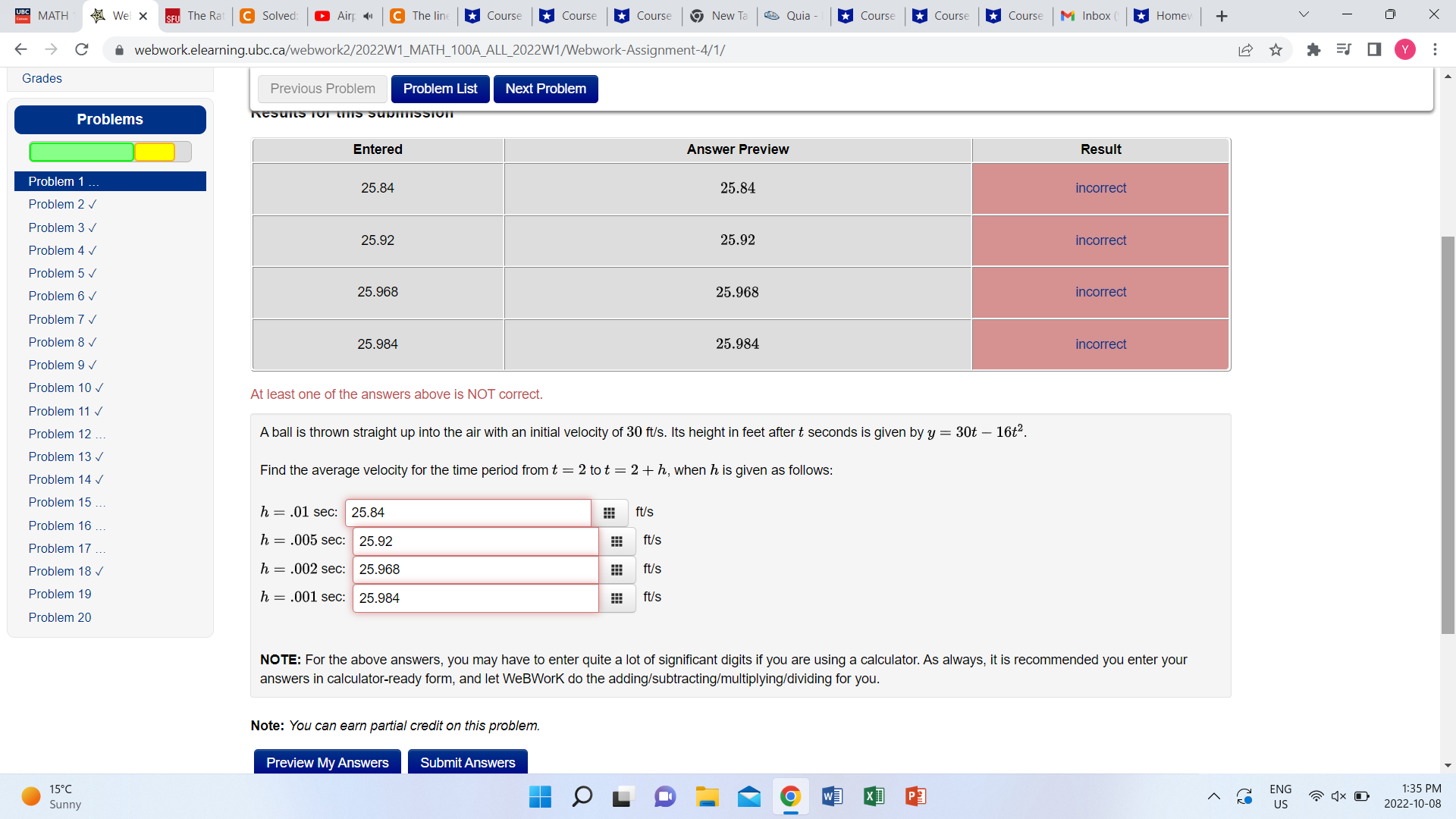This screenshot has width=1456, height=819.
Task: Open the Chrome tab search dropdown
Action: (1303, 15)
